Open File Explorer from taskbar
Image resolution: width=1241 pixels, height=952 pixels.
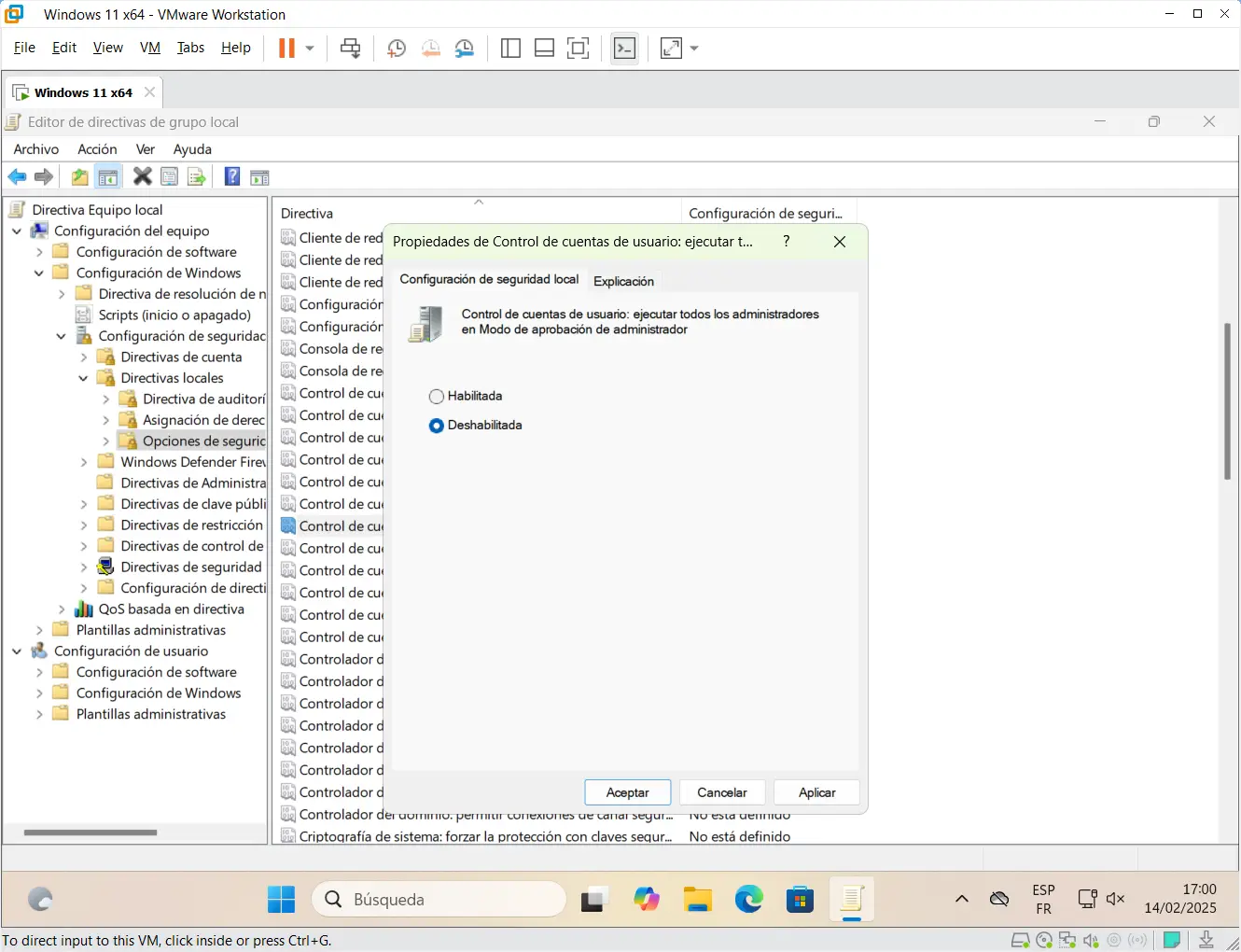tap(697, 900)
